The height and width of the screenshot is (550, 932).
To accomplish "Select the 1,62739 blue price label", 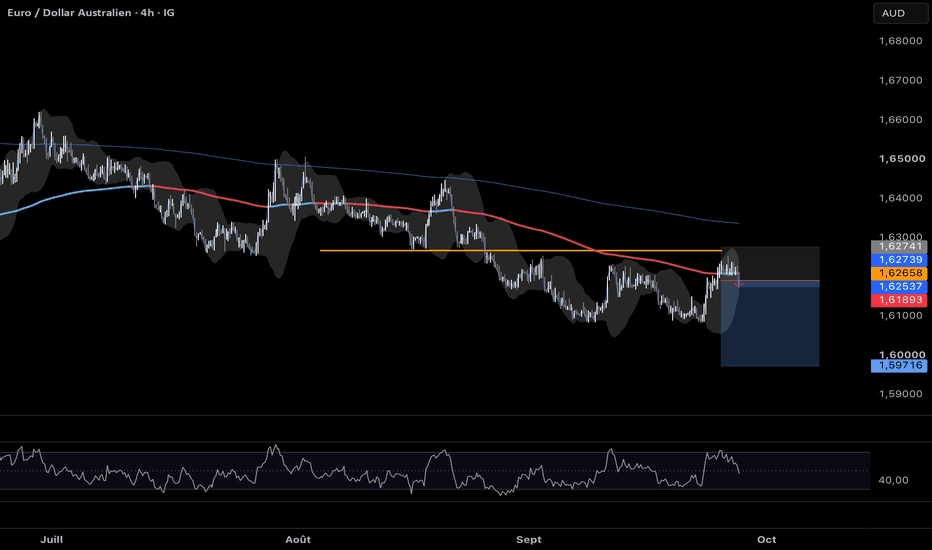I will click(x=899, y=260).
